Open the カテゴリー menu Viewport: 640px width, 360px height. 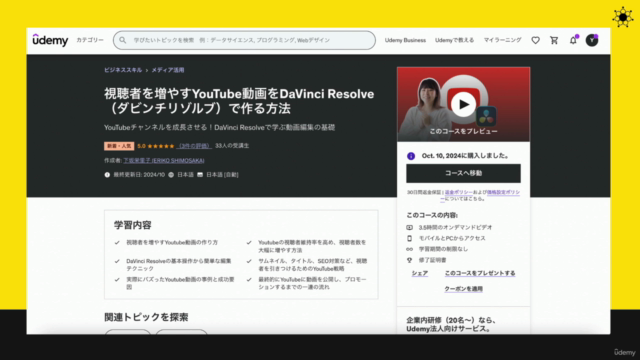(x=90, y=40)
